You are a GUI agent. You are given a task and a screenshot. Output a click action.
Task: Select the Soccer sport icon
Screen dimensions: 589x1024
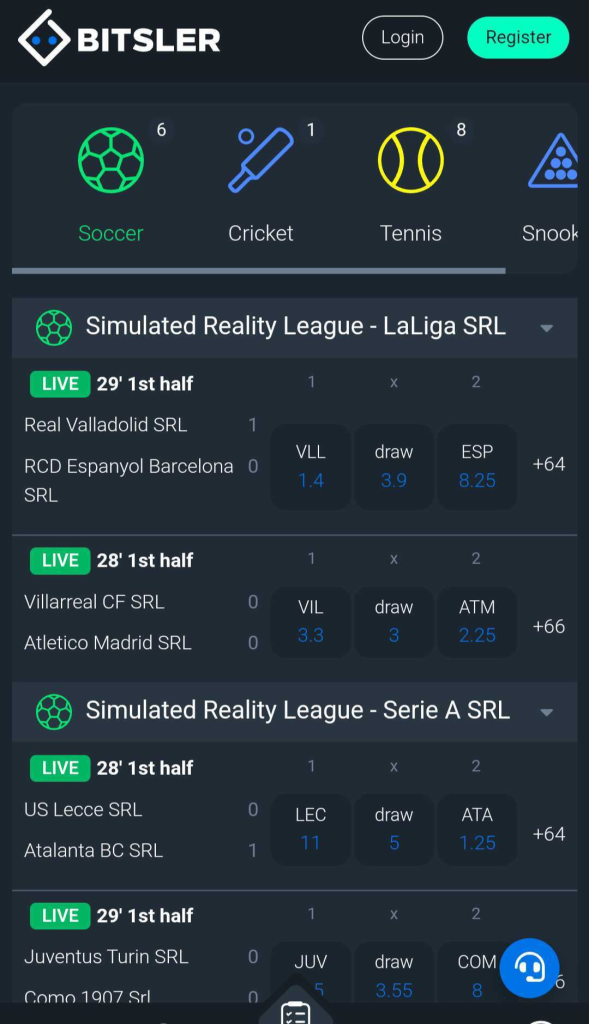coord(111,160)
